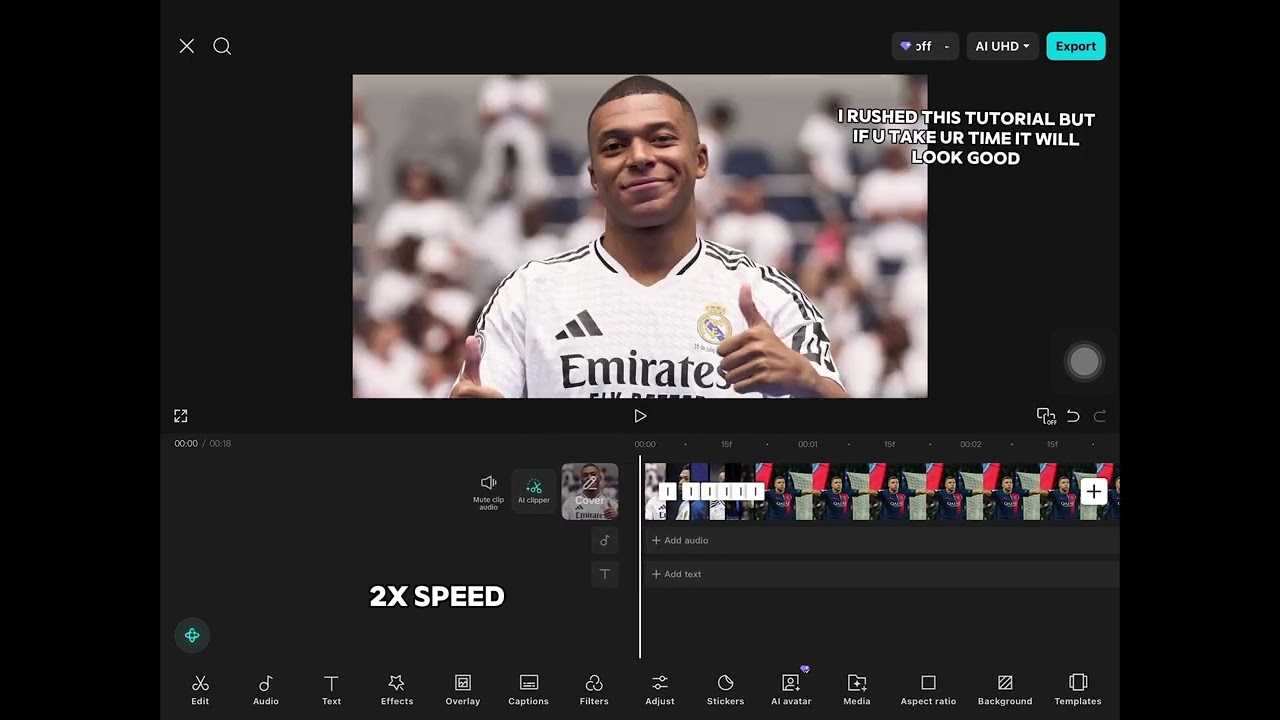This screenshot has height=720, width=1280.
Task: Open the Media tool
Action: click(857, 690)
